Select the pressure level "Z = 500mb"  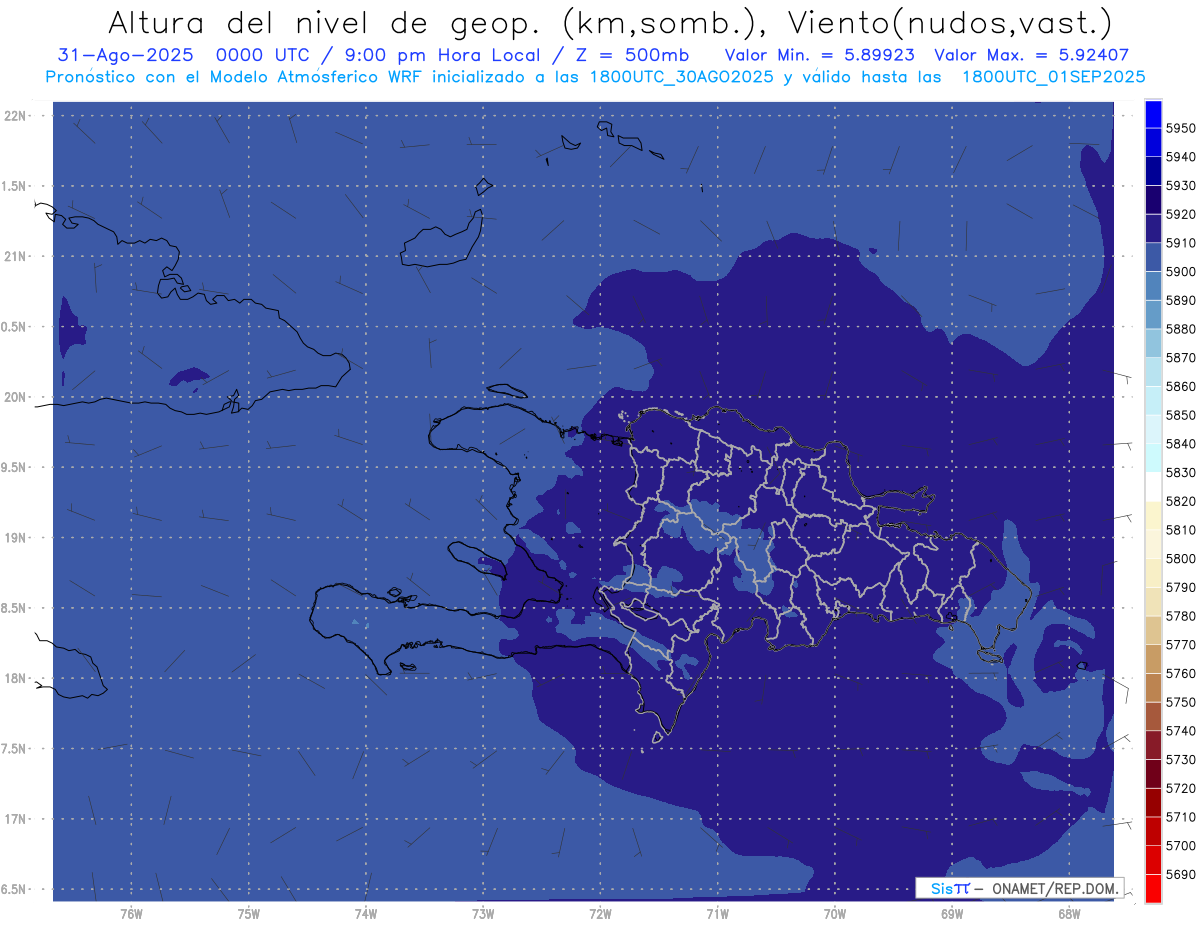click(x=626, y=56)
